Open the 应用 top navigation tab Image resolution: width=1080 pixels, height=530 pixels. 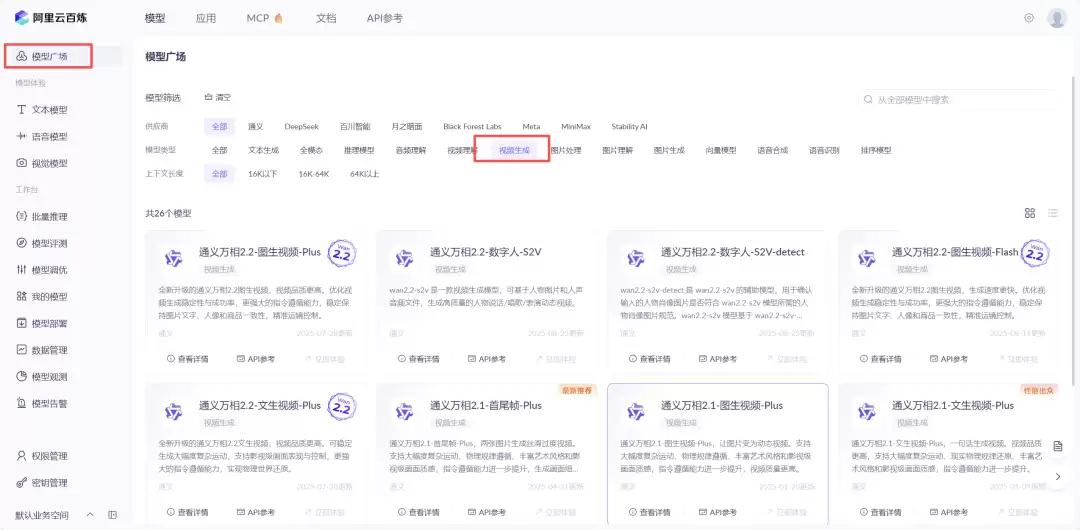[x=206, y=19]
